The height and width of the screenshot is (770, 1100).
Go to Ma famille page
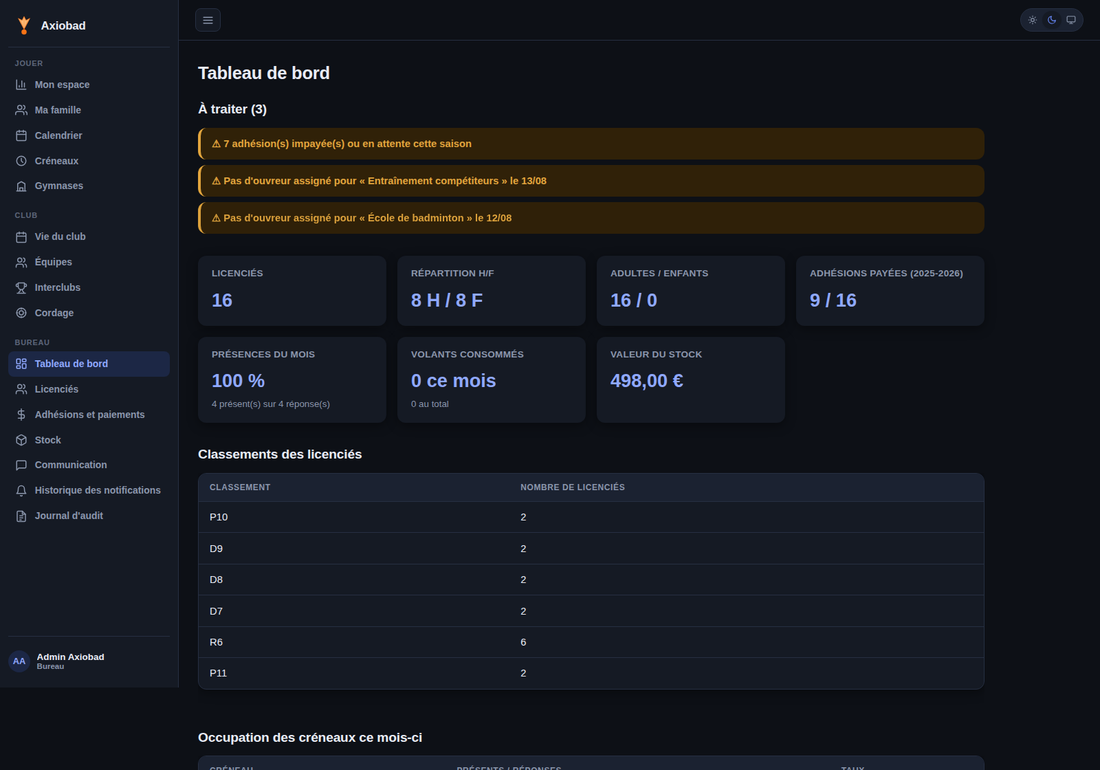click(89, 110)
